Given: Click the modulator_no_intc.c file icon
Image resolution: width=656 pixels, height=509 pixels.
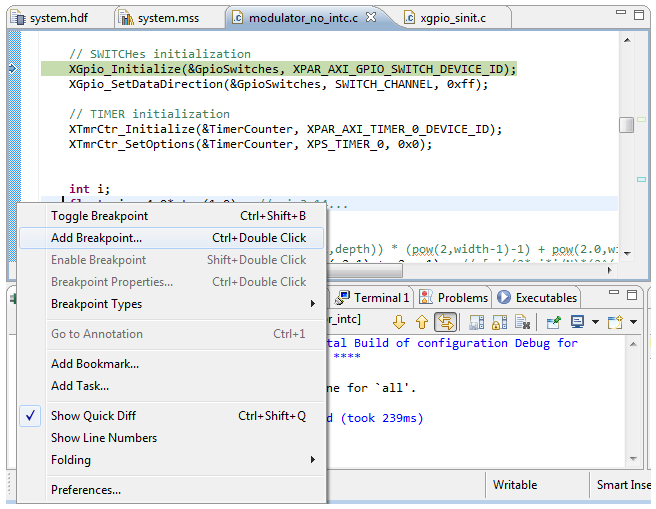Looking at the screenshot, I should (238, 18).
